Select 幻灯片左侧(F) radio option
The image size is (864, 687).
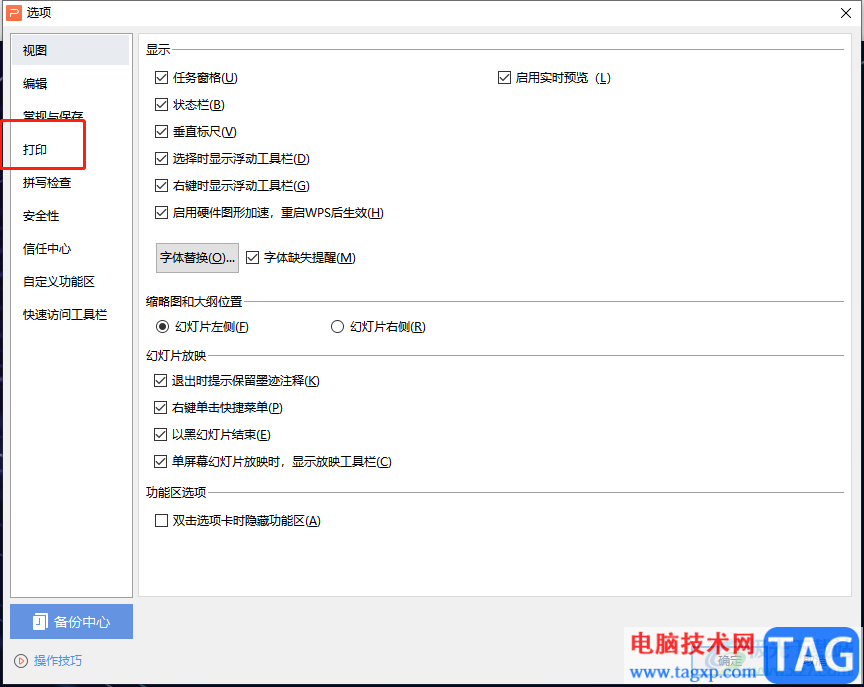tap(162, 327)
